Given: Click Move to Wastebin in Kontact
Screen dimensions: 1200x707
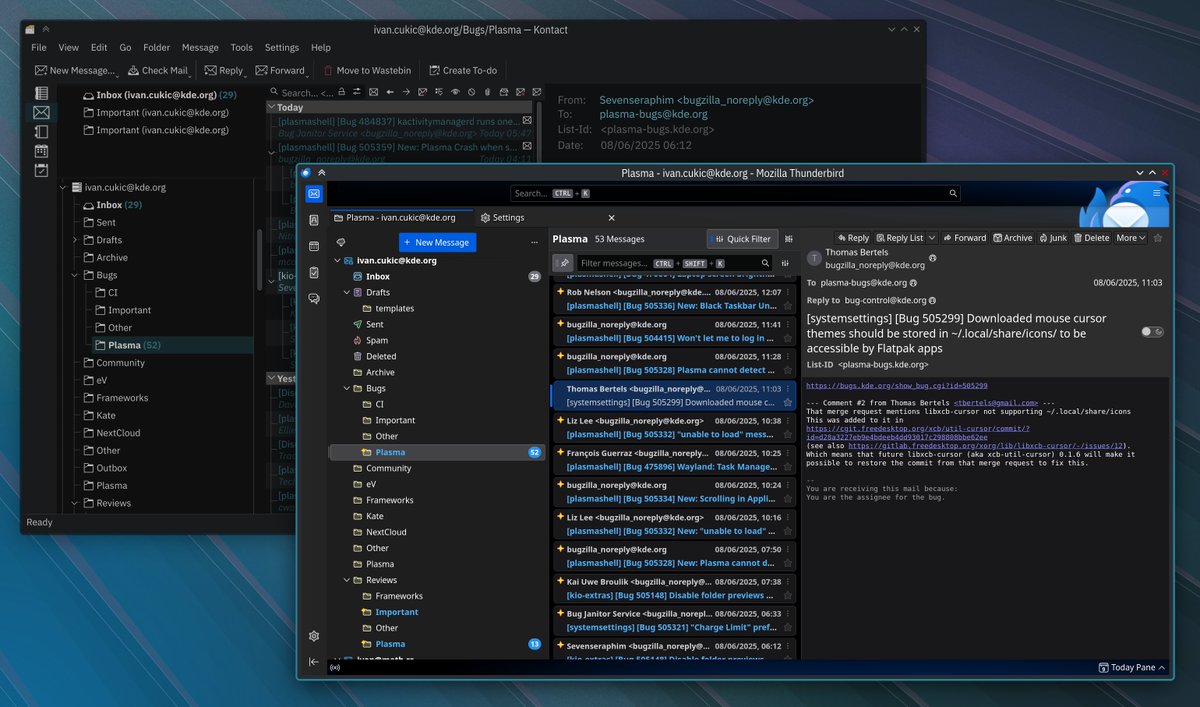Looking at the screenshot, I should 367,70.
